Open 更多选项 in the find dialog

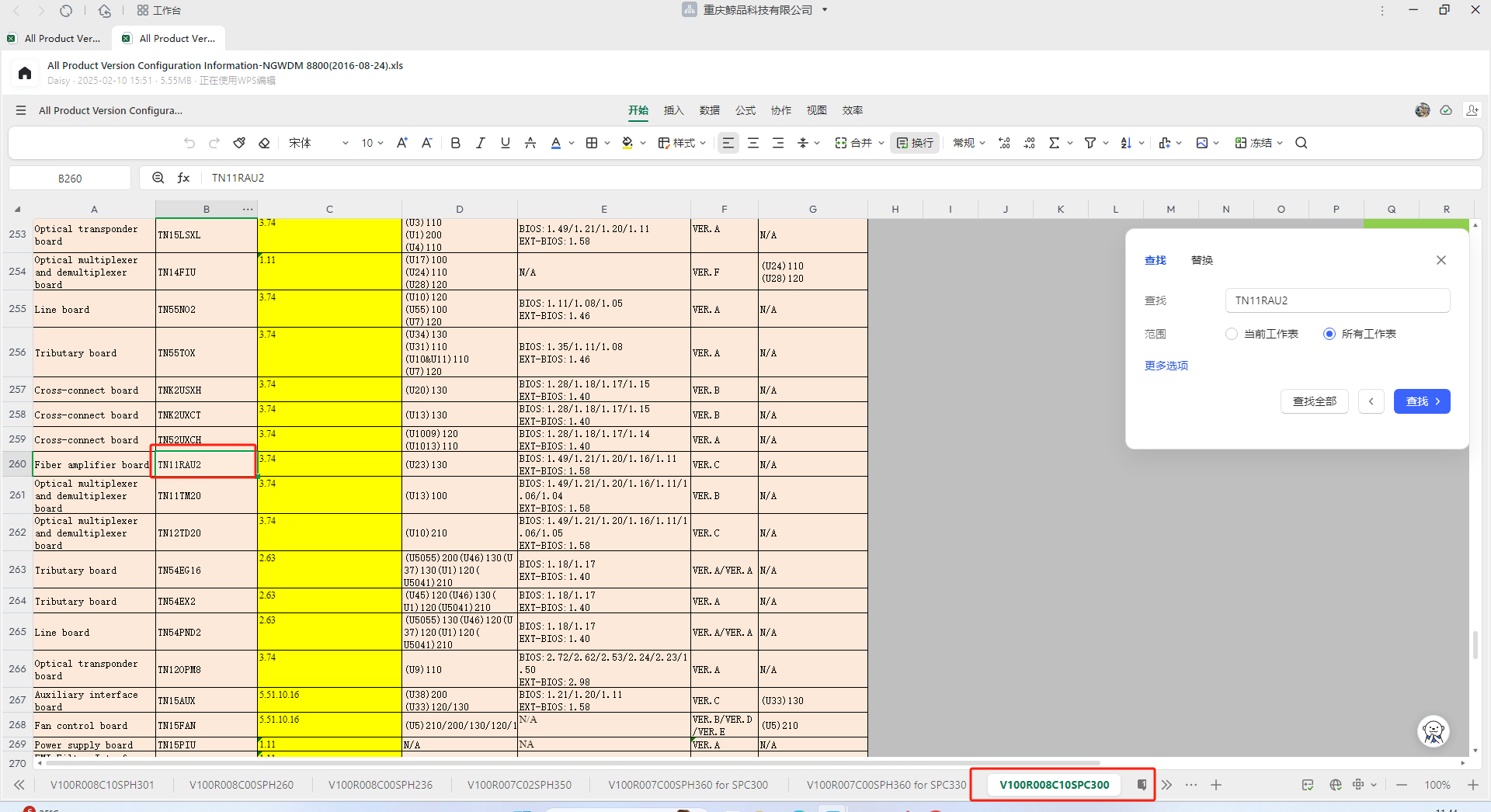point(1165,365)
